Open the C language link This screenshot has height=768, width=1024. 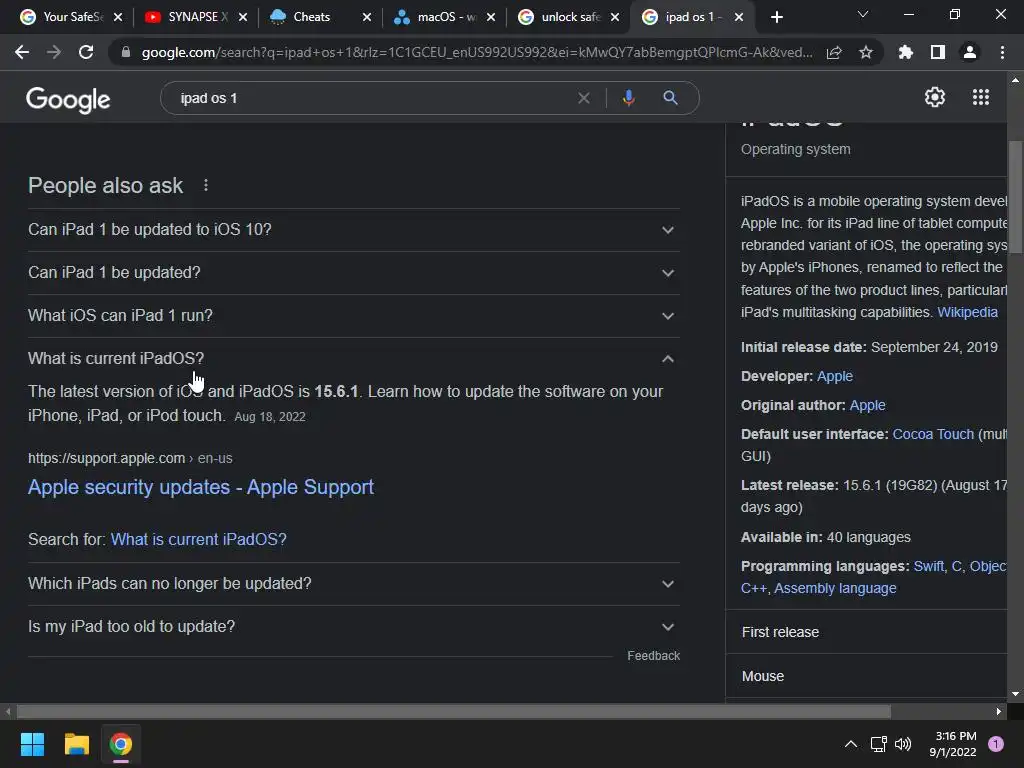[x=956, y=566]
